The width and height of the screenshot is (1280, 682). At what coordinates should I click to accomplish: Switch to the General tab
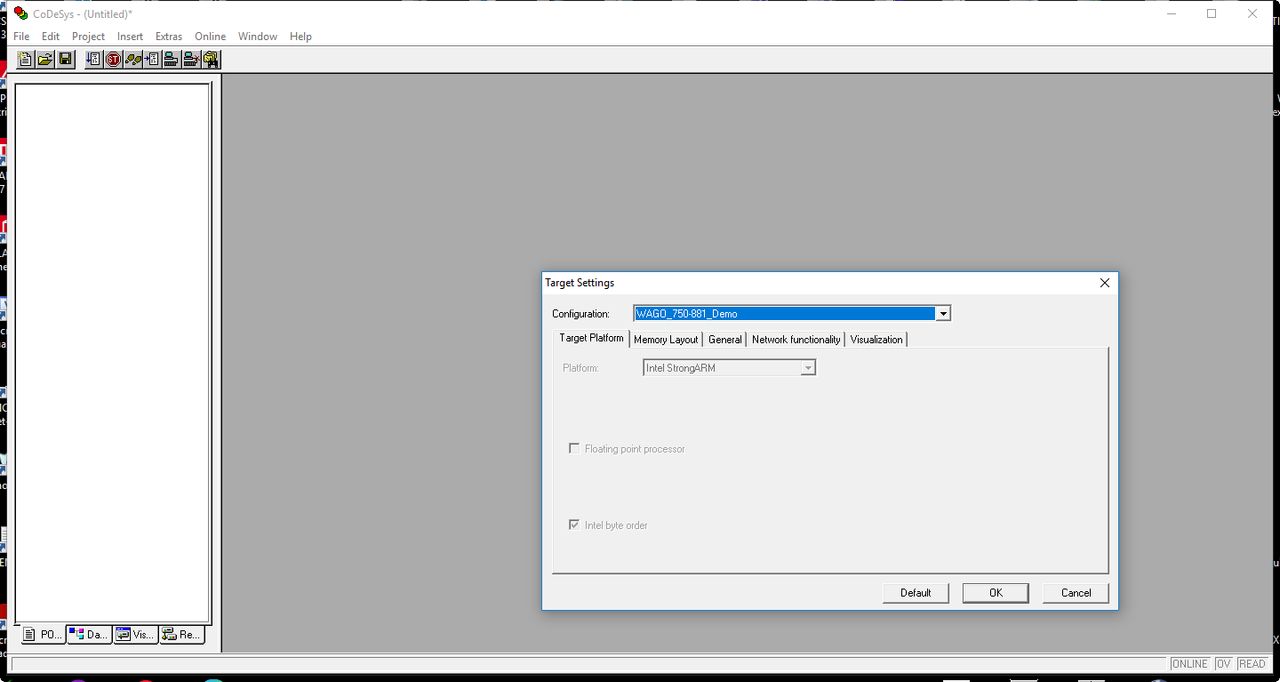click(x=725, y=340)
